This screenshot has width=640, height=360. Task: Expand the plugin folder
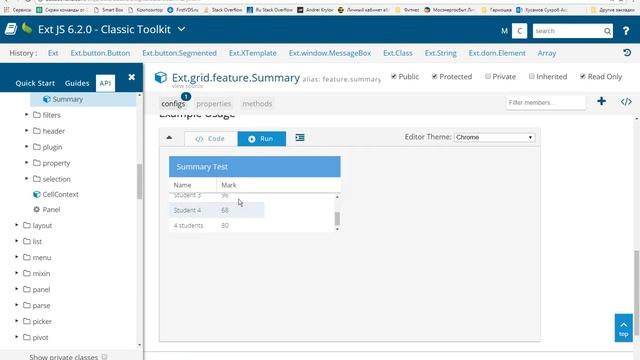[x=27, y=147]
